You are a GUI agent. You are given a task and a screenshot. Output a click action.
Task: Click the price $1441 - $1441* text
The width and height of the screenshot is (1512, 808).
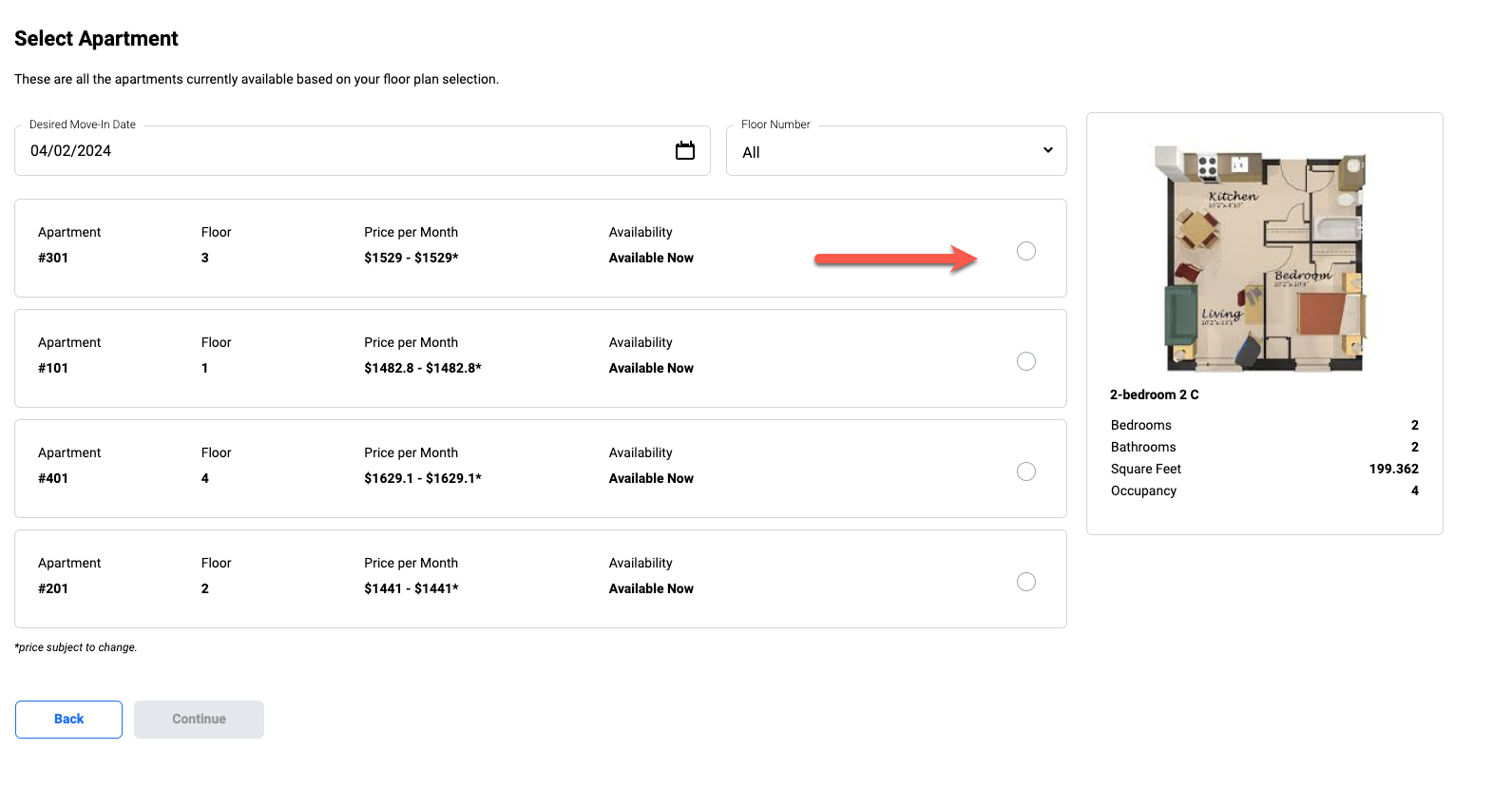pos(411,588)
